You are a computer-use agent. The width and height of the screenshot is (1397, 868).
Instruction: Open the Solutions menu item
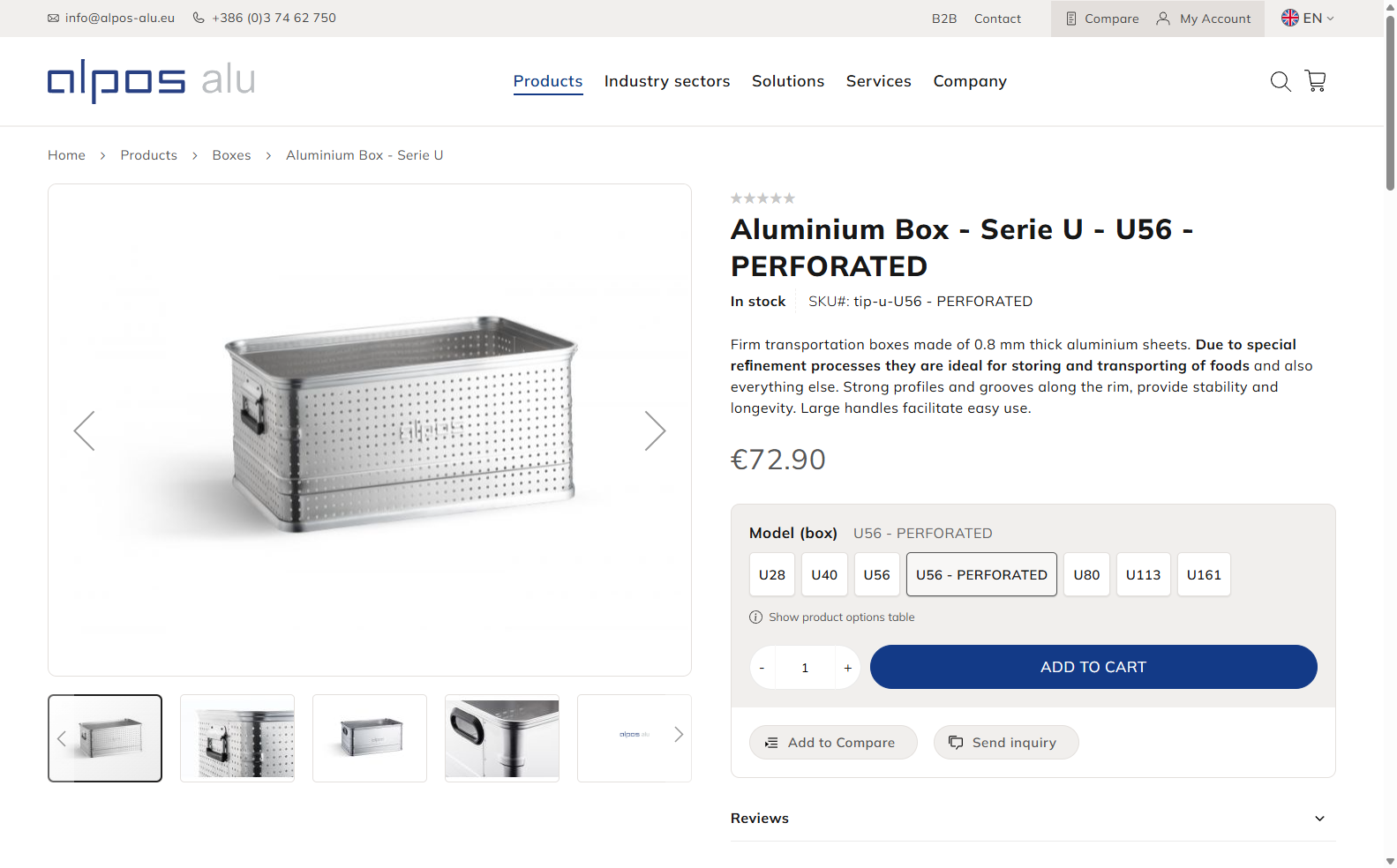click(x=787, y=81)
